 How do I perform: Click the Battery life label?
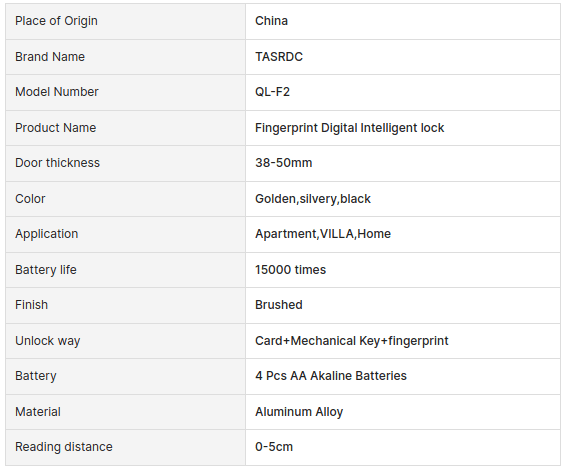point(46,270)
